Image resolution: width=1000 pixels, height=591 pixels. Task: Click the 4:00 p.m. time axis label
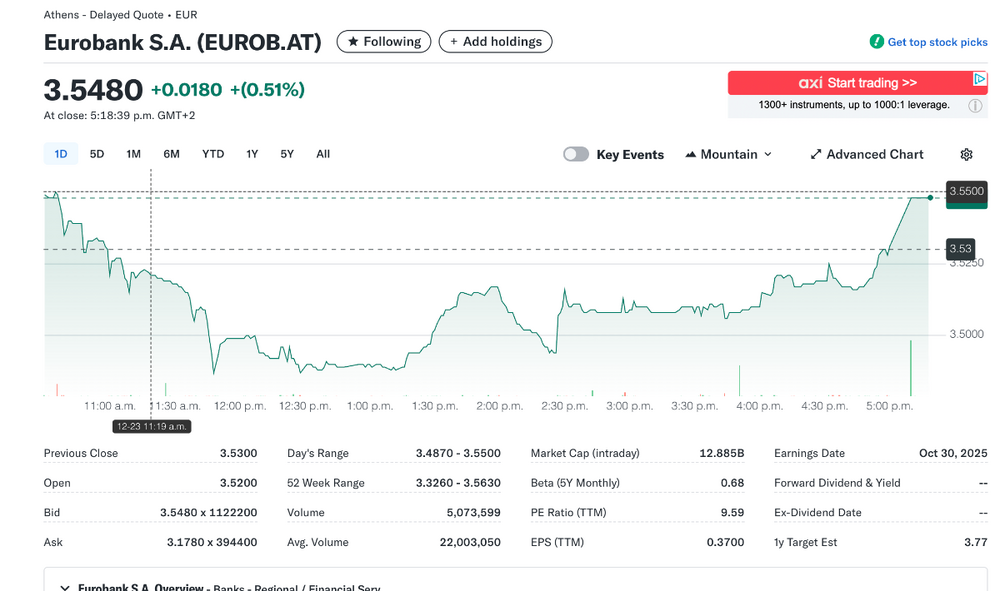[x=760, y=406]
